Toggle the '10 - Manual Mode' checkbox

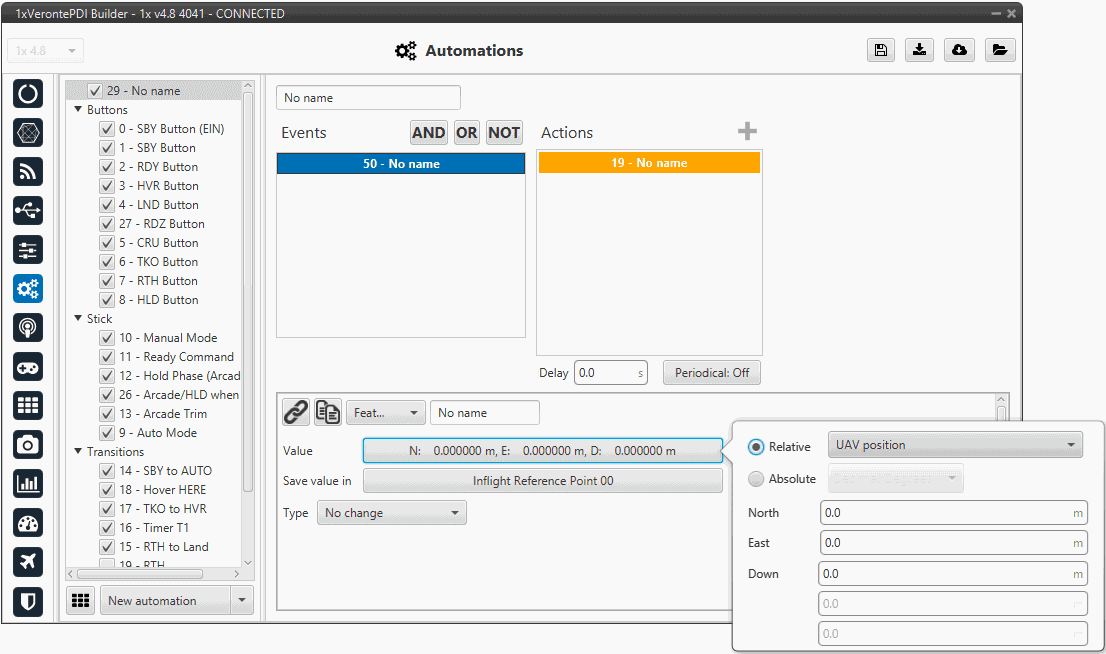point(107,338)
